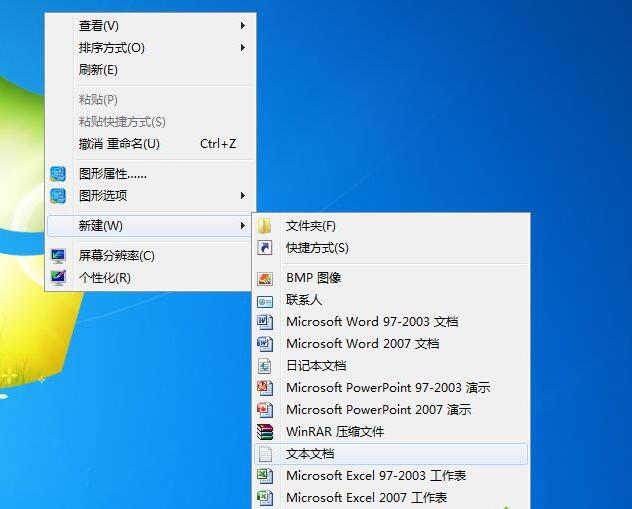Expand the 查看(V) submenu arrow
632x509 pixels.
tap(243, 26)
